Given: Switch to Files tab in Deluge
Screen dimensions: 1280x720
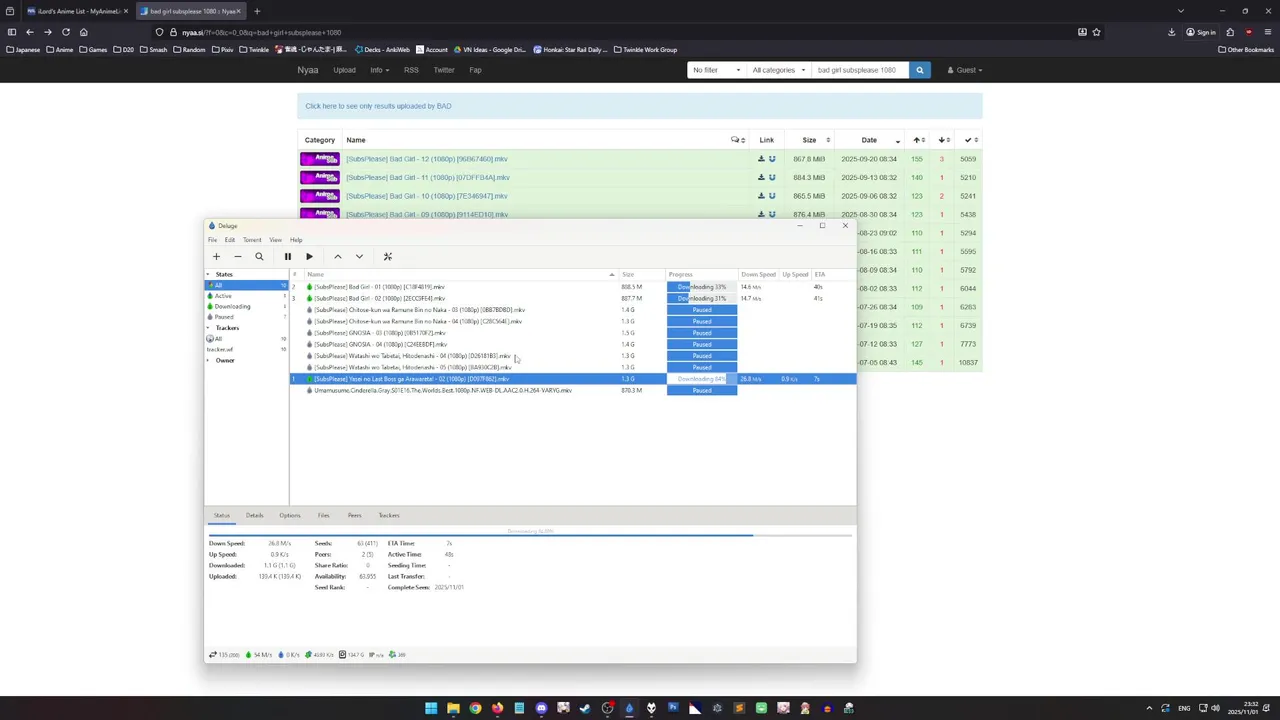Looking at the screenshot, I should coord(323,516).
